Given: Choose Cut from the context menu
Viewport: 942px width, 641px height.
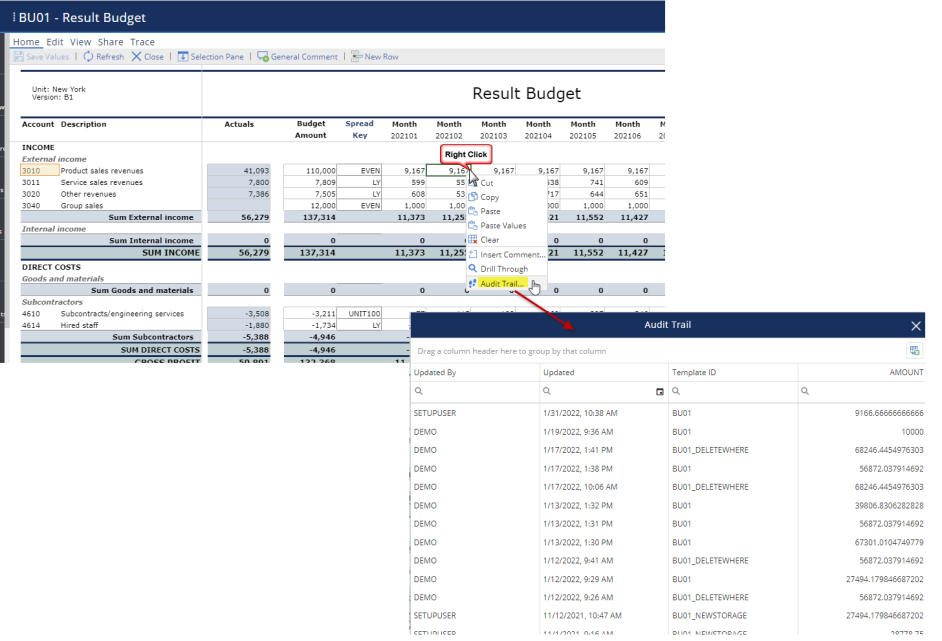Looking at the screenshot, I should coord(490,182).
